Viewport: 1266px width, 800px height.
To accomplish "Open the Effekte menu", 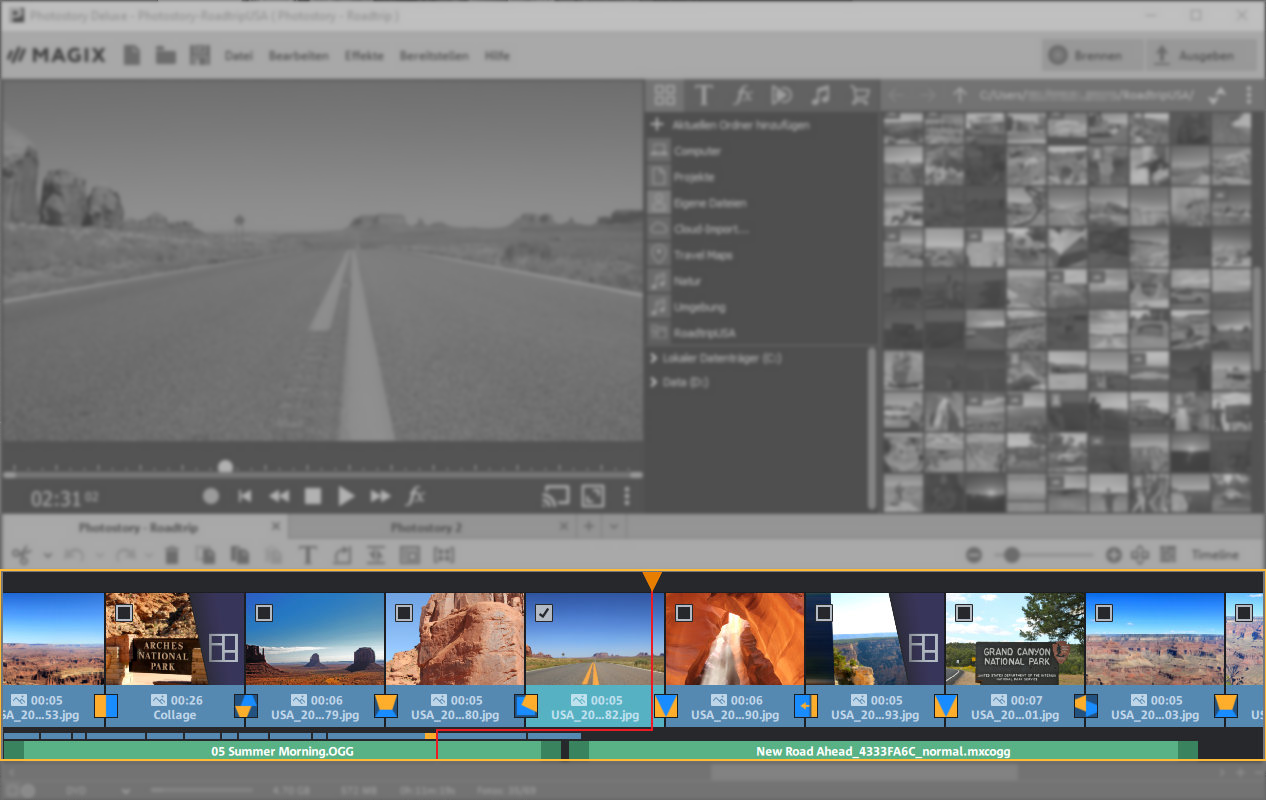I will tap(364, 56).
